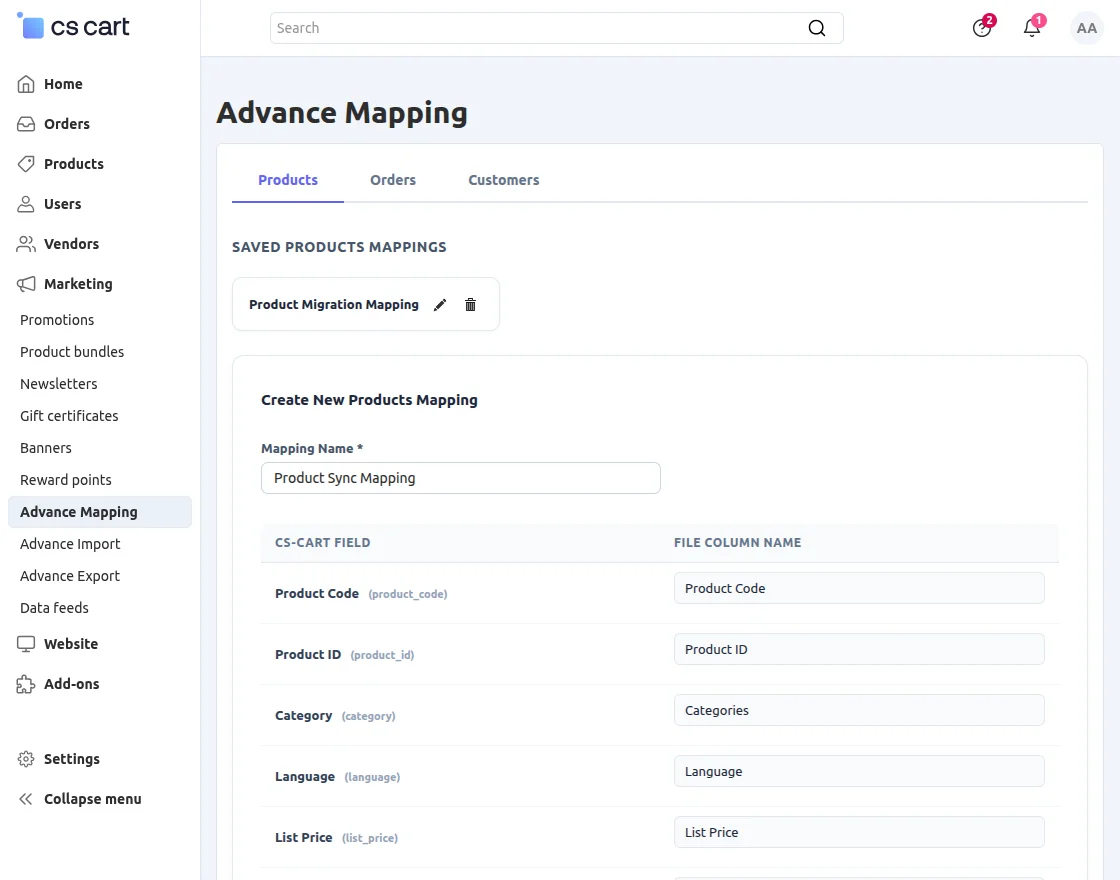1120x880 pixels.
Task: Go to Newsletters
Action: [x=59, y=384]
